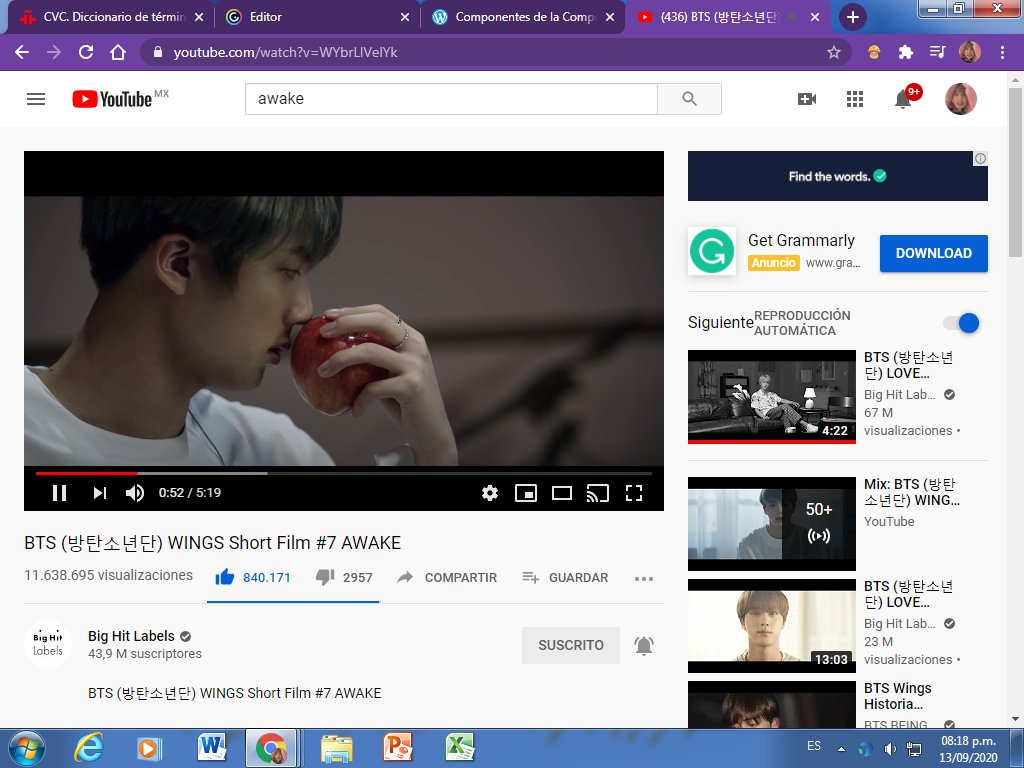Skip to the next video
This screenshot has height=768, width=1024.
(99, 493)
